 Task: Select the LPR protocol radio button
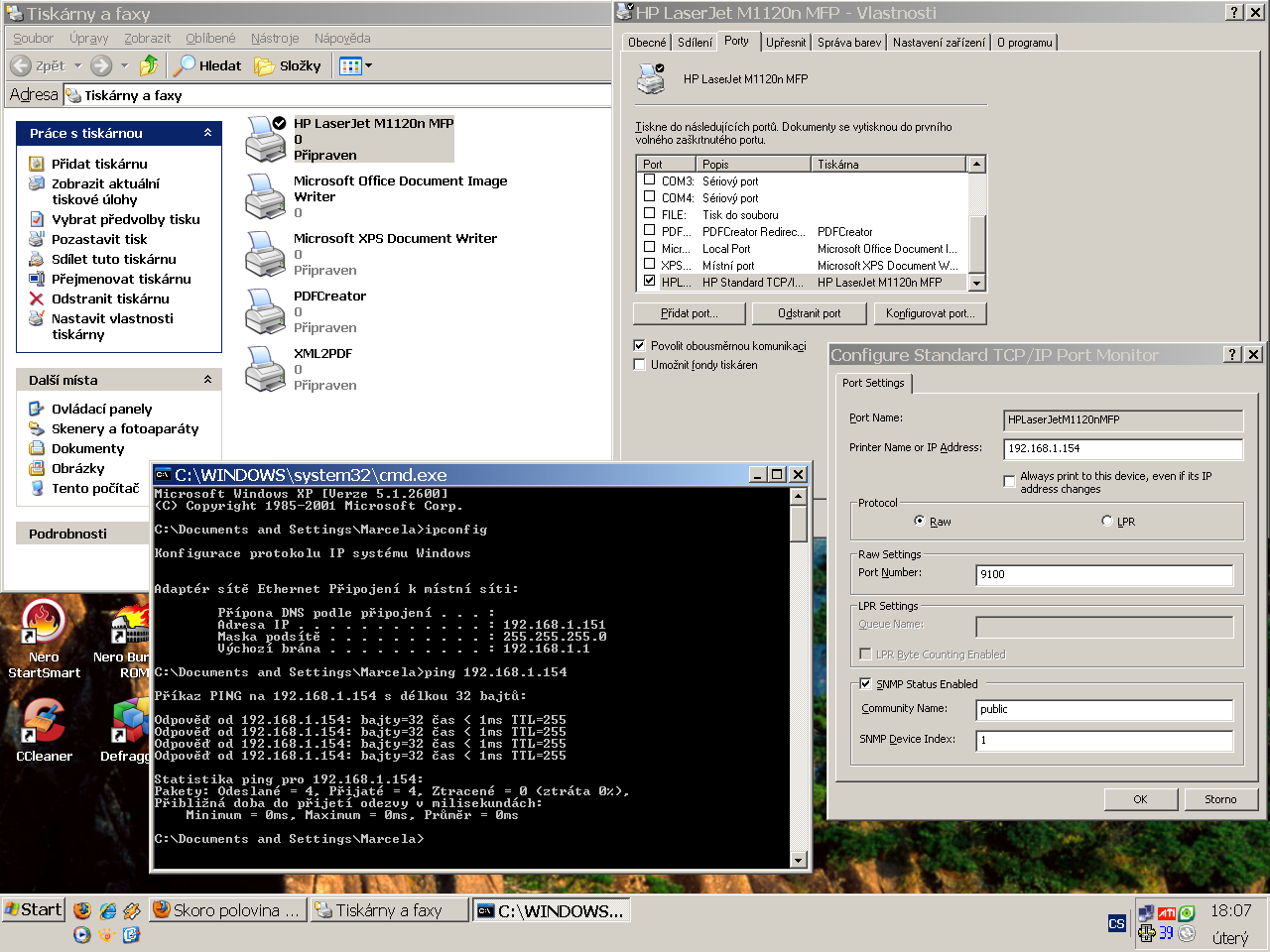coord(1107,521)
